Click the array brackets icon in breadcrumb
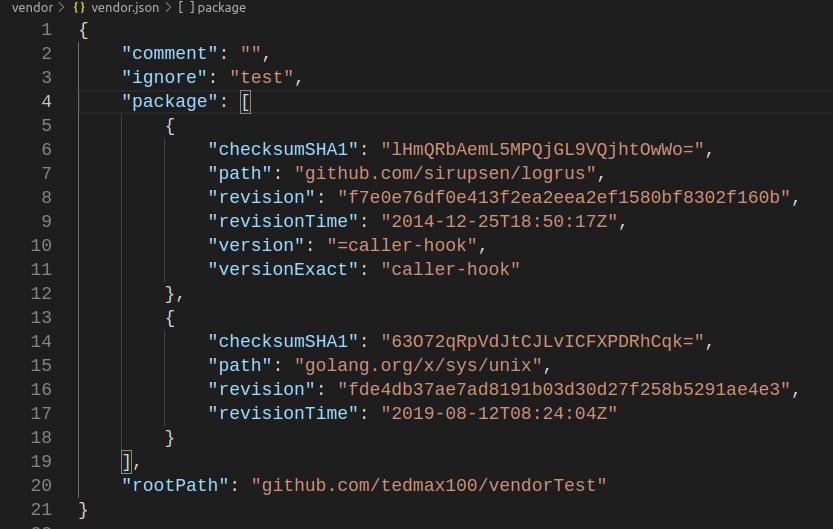This screenshot has height=529, width=833. pyautogui.click(x=186, y=7)
